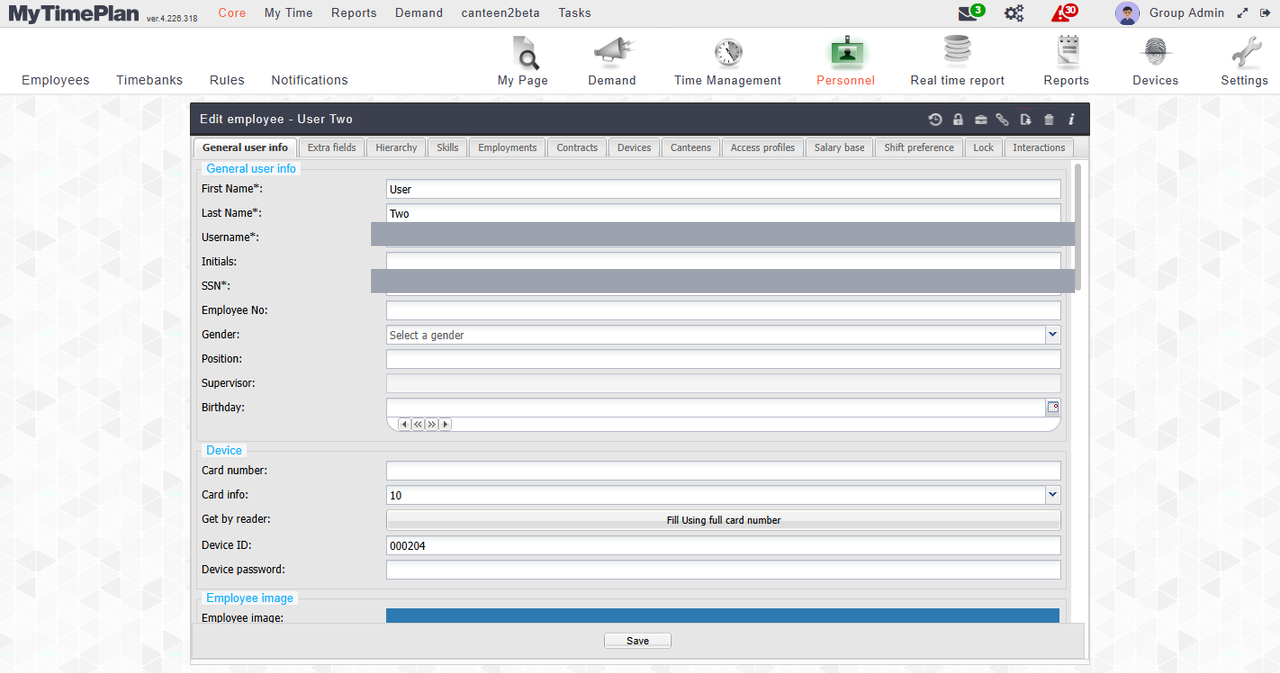The image size is (1280, 673).
Task: Select the General user info tab
Action: coord(245,148)
